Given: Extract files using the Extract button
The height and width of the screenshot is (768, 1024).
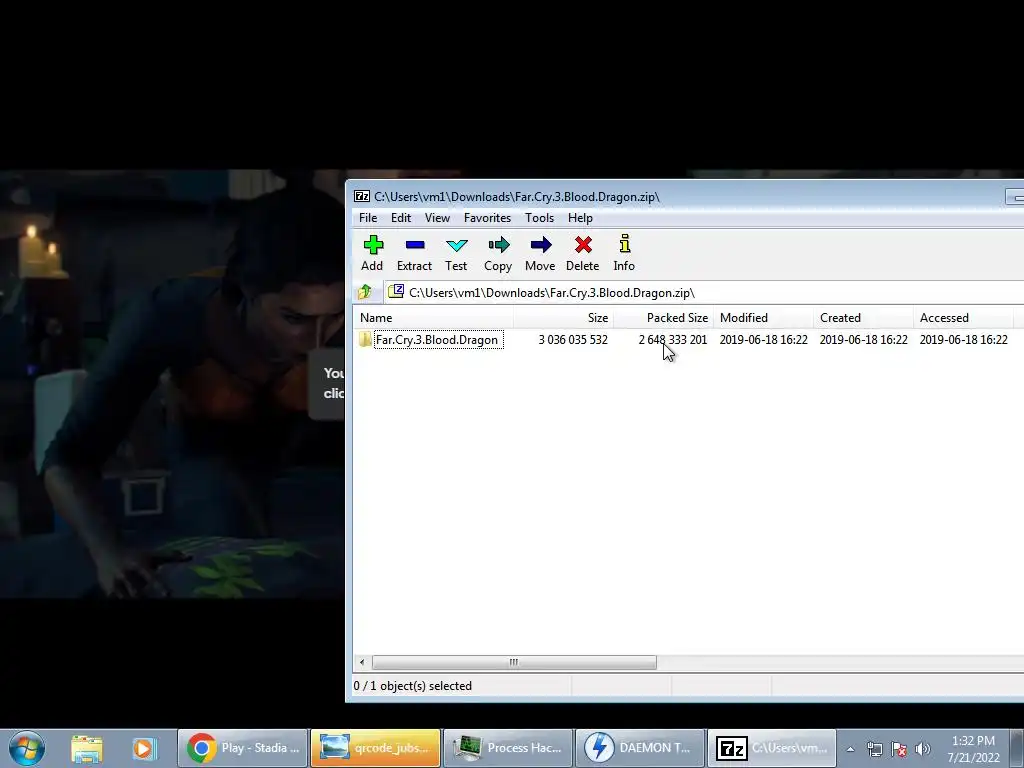Looking at the screenshot, I should coord(414,253).
